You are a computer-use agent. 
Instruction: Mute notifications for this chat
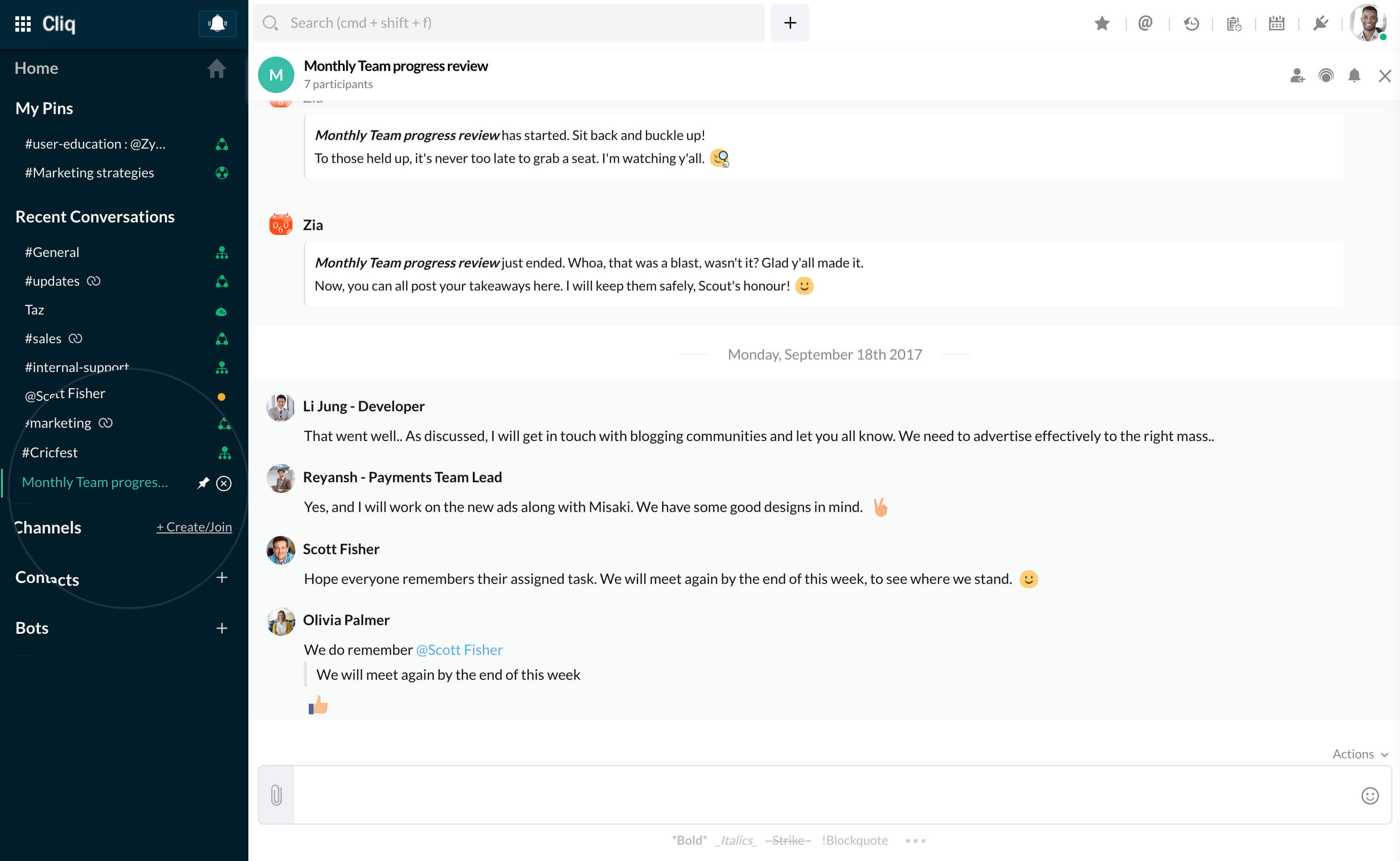click(1354, 76)
